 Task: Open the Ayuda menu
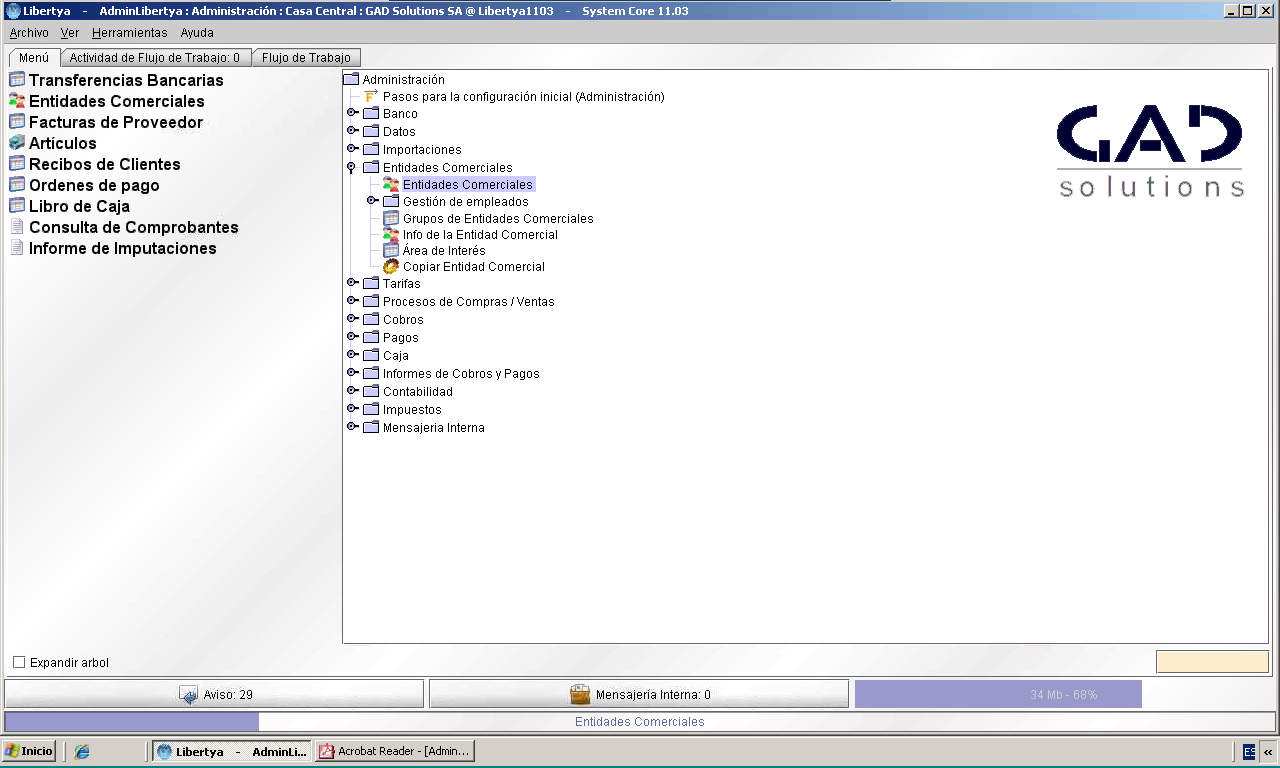click(197, 33)
